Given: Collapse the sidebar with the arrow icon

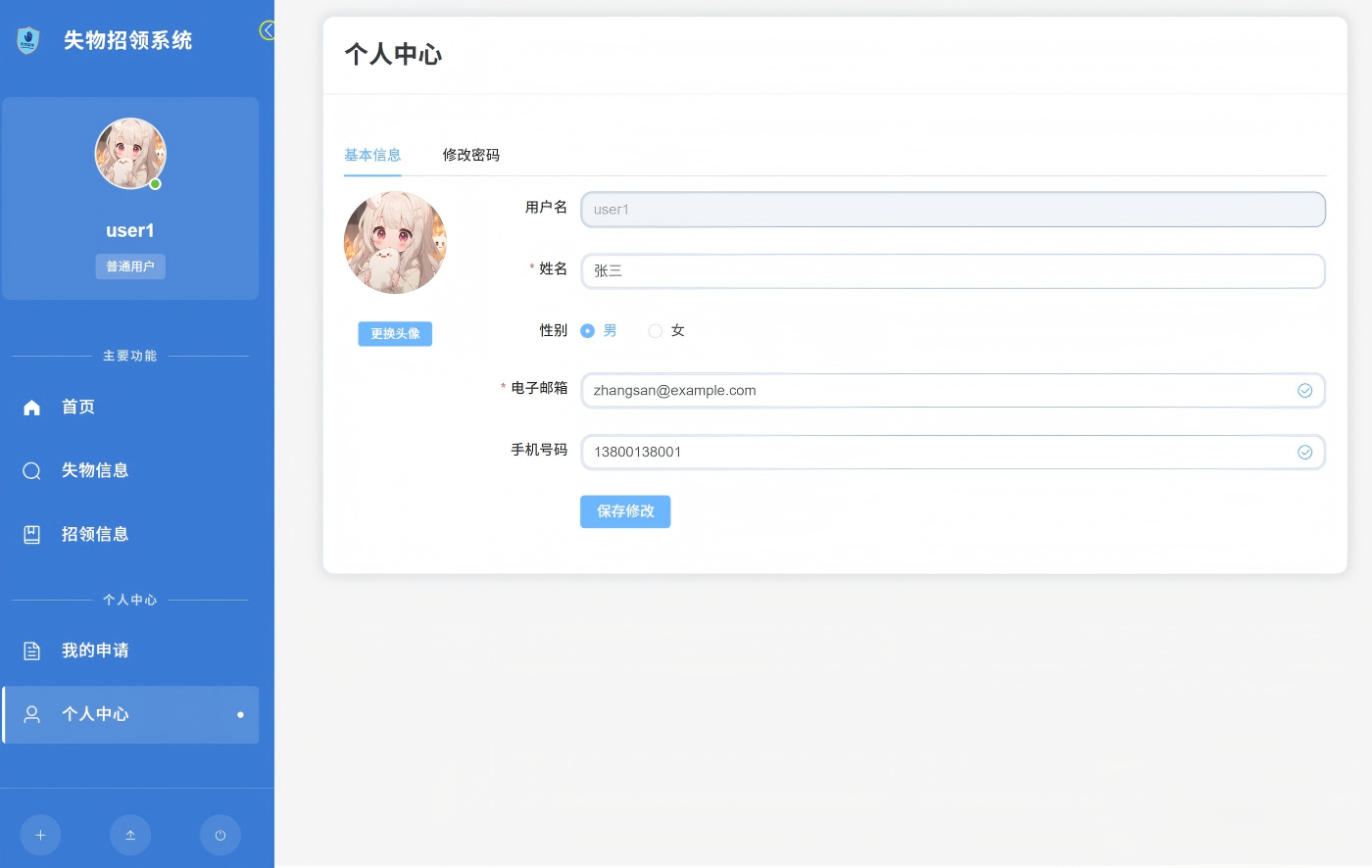Looking at the screenshot, I should click(267, 30).
